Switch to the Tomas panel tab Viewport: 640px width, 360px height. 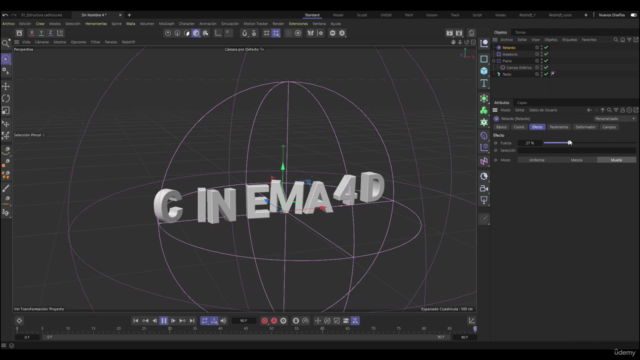pyautogui.click(x=520, y=32)
